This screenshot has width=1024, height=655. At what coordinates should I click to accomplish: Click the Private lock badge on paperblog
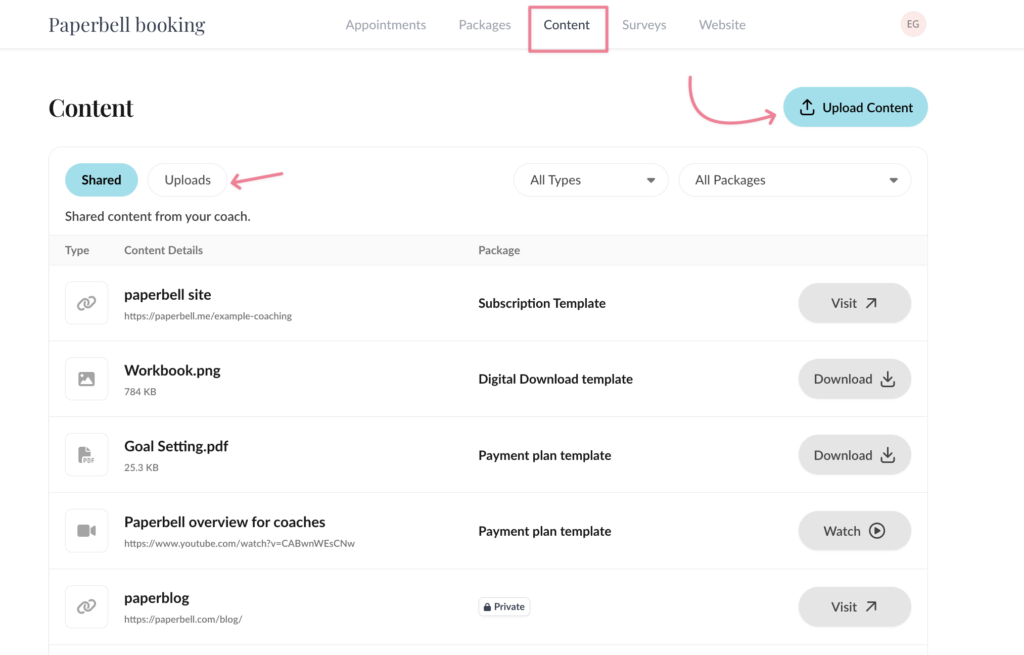coord(504,606)
